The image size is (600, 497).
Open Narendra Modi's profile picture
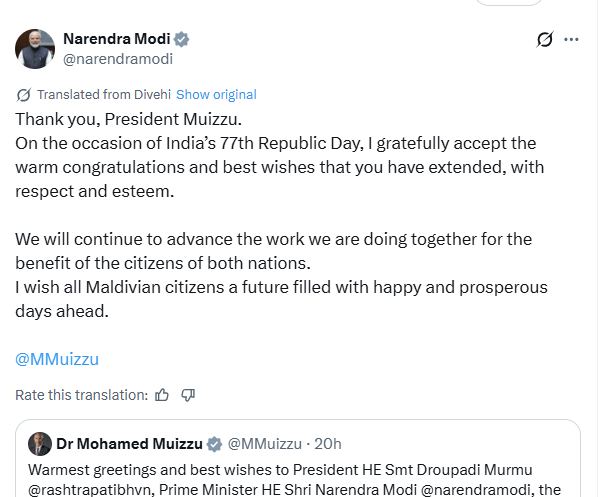pyautogui.click(x=34, y=49)
